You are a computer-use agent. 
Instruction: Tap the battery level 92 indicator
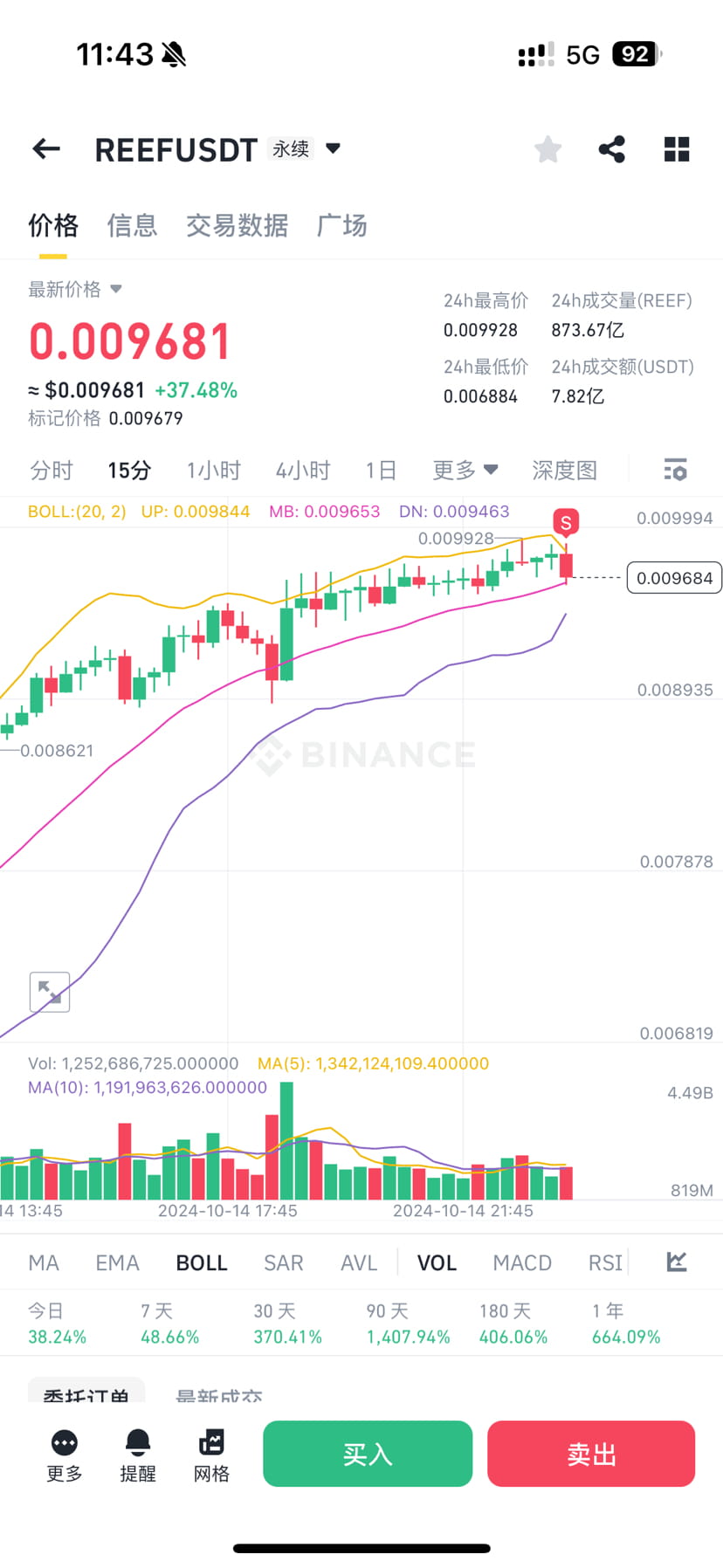(x=637, y=54)
